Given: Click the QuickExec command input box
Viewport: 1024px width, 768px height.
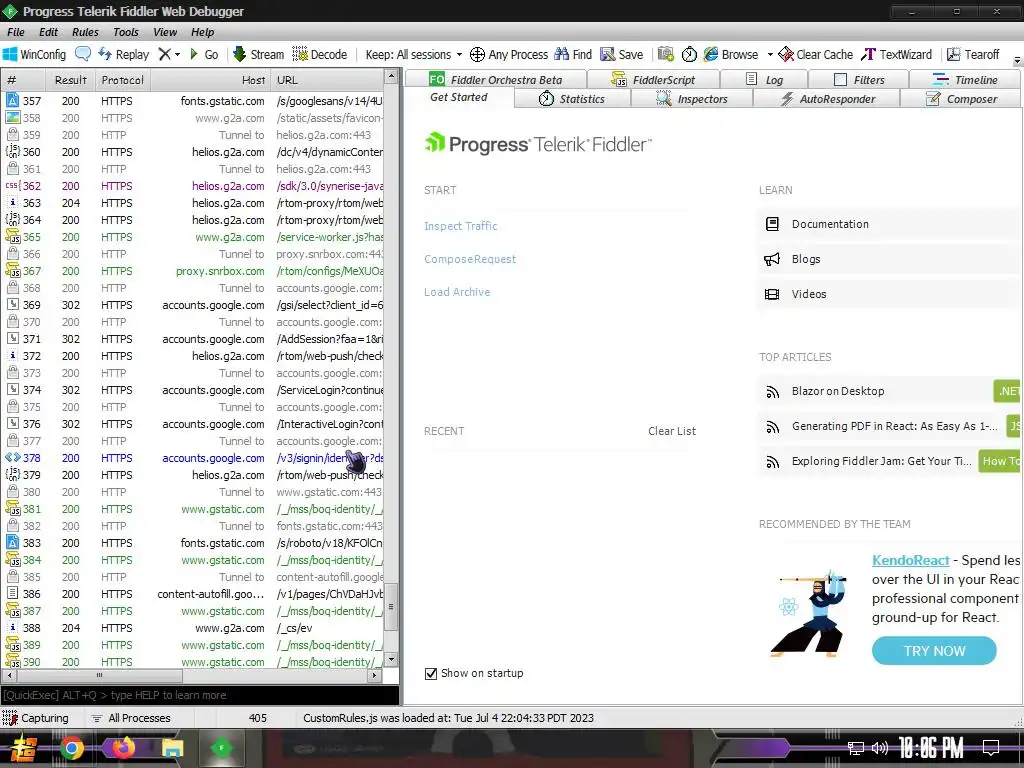Looking at the screenshot, I should [200, 695].
